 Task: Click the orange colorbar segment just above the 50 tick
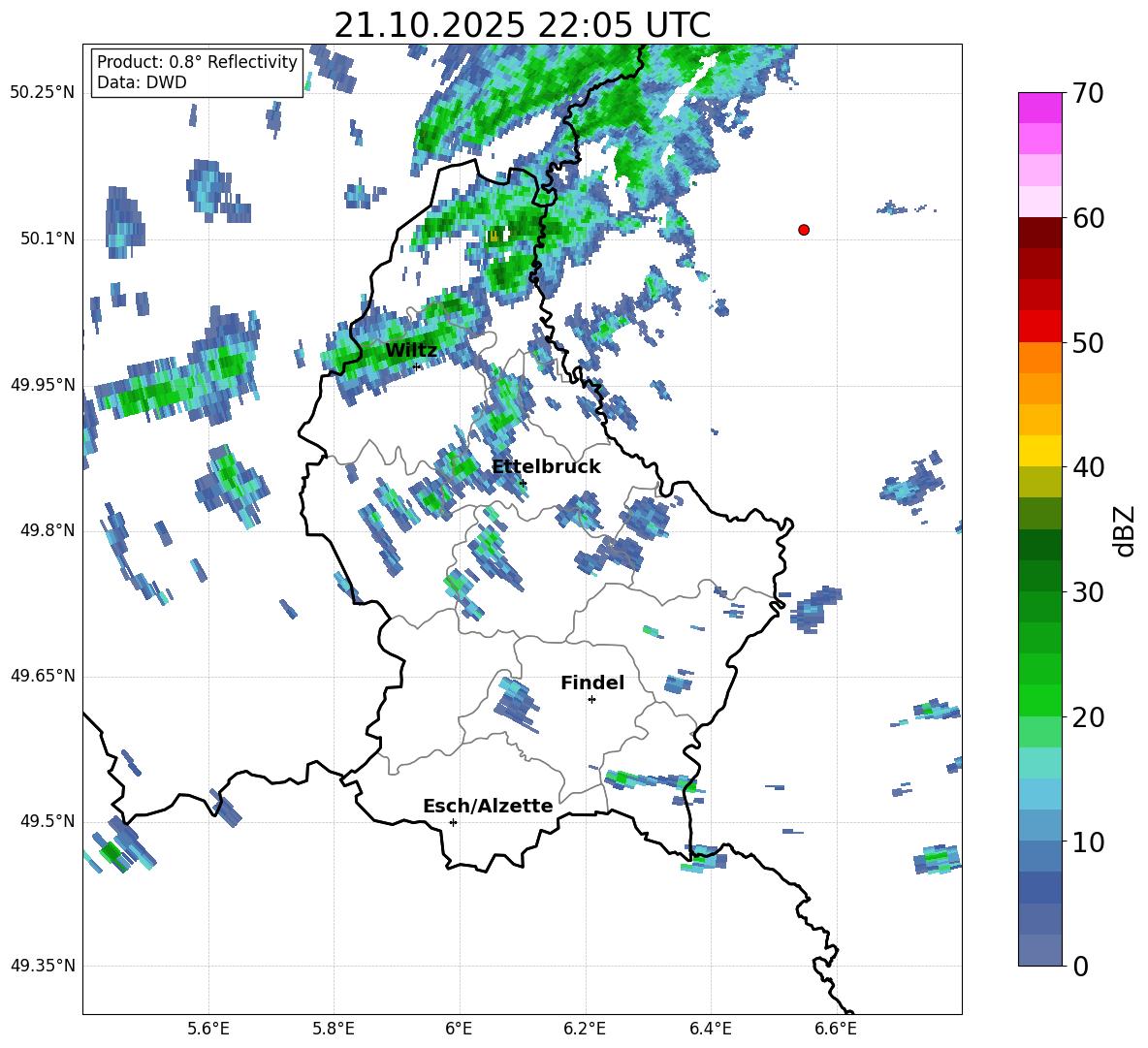1040,357
